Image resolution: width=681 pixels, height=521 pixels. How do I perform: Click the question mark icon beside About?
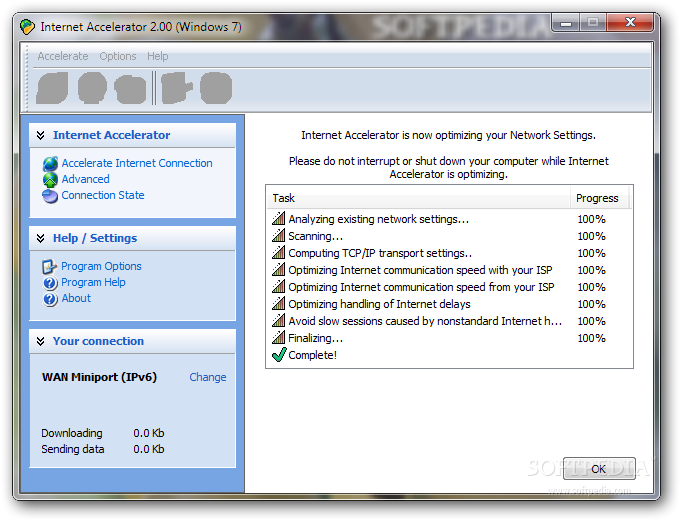click(x=50, y=299)
